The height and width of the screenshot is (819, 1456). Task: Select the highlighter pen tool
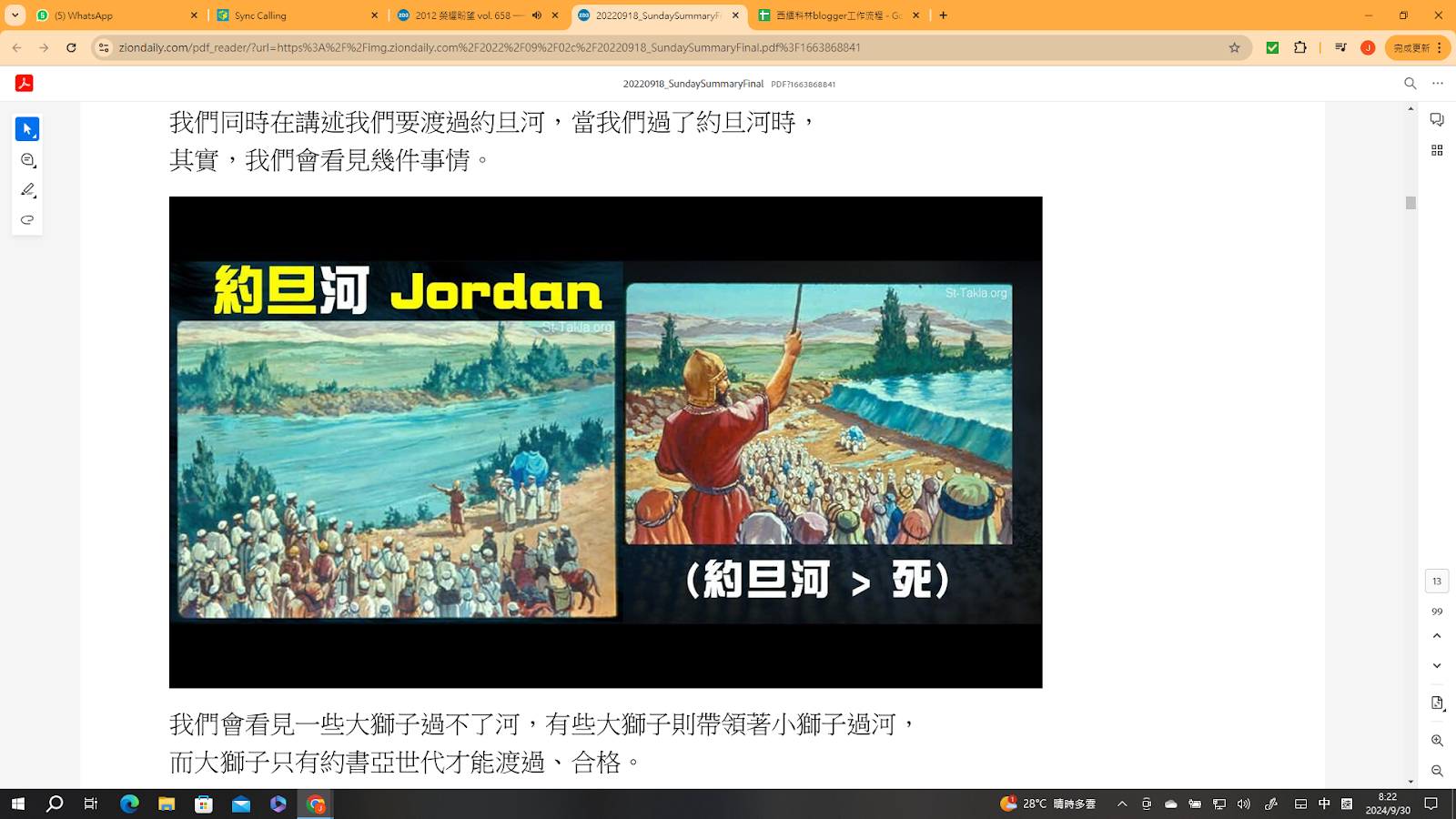tap(27, 190)
